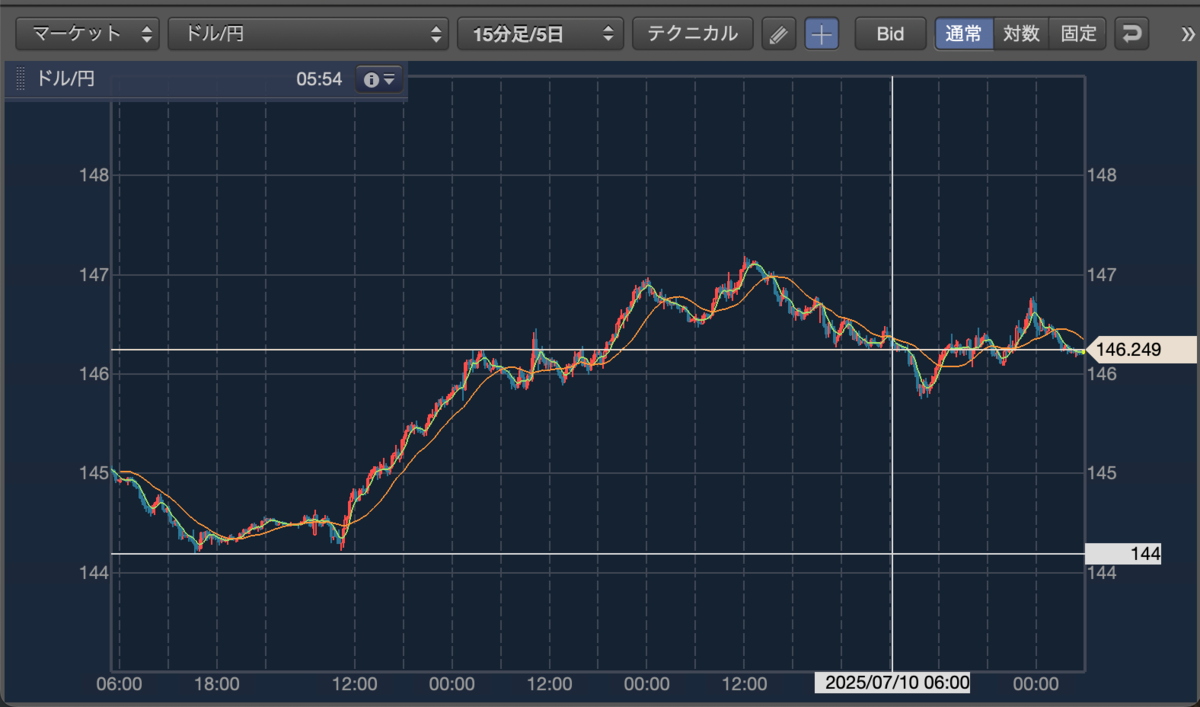Click the Bid price type button

point(890,34)
